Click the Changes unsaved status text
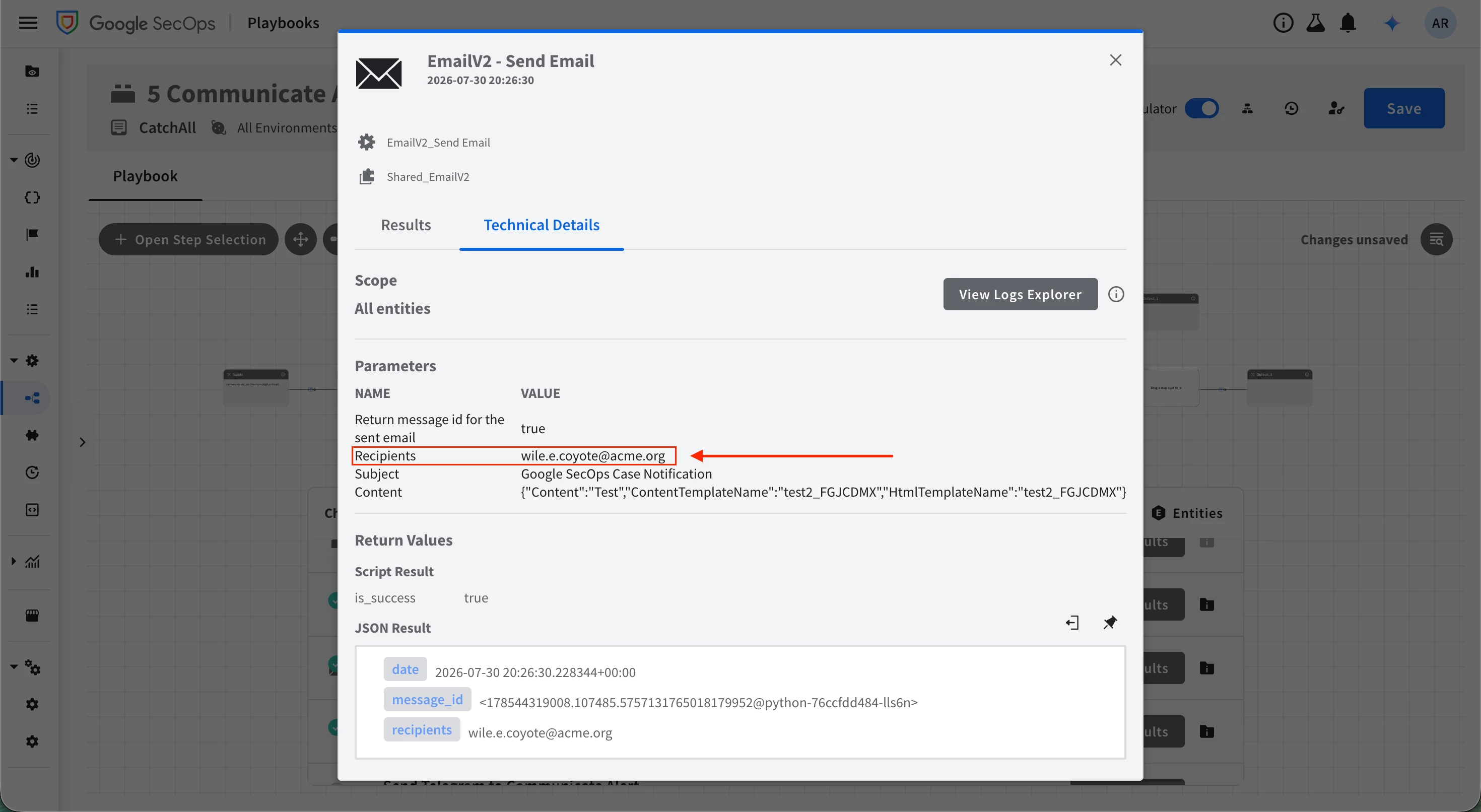1481x812 pixels. pos(1354,239)
